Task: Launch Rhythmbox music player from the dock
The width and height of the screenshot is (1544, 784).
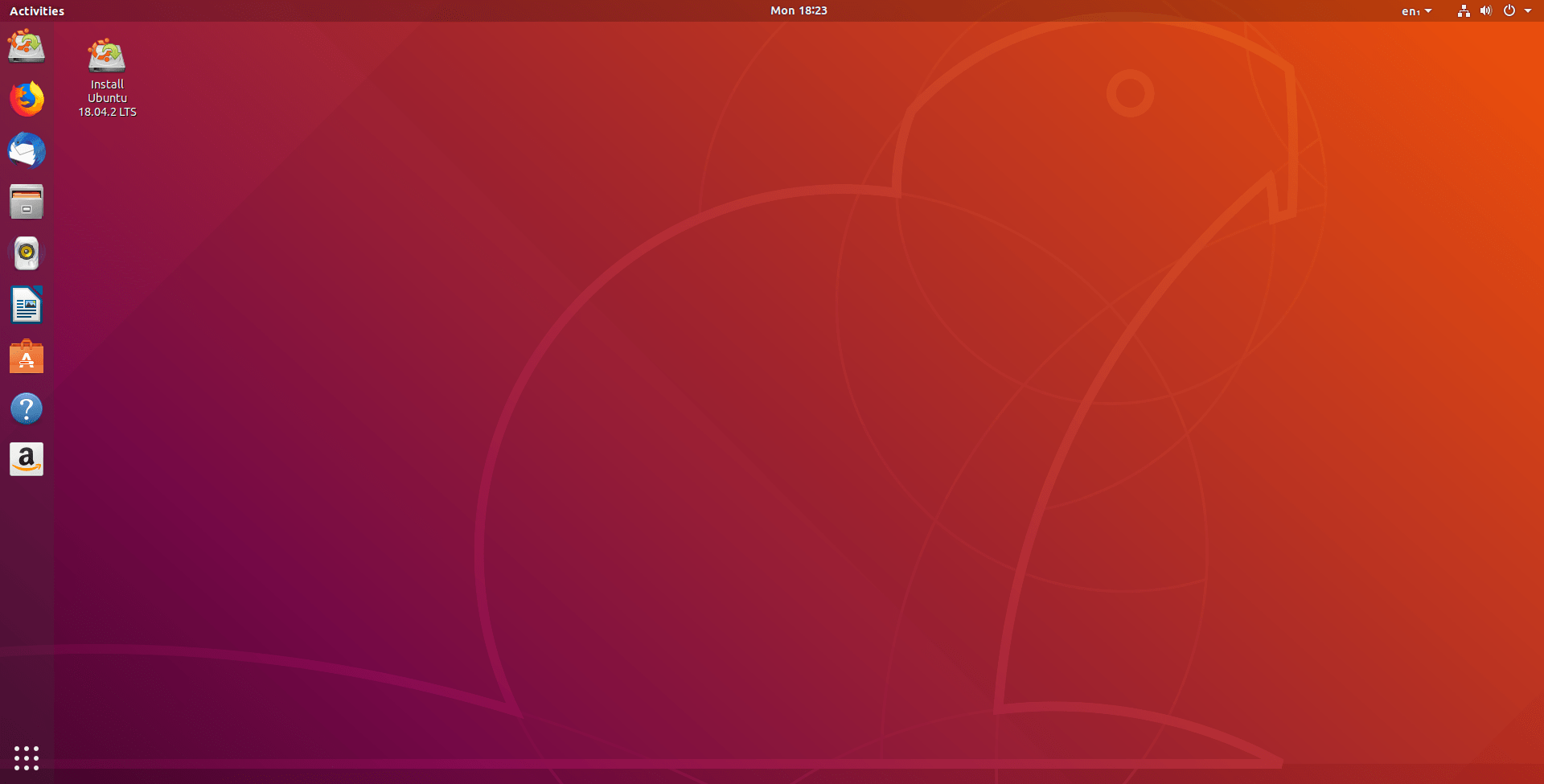Action: [27, 253]
